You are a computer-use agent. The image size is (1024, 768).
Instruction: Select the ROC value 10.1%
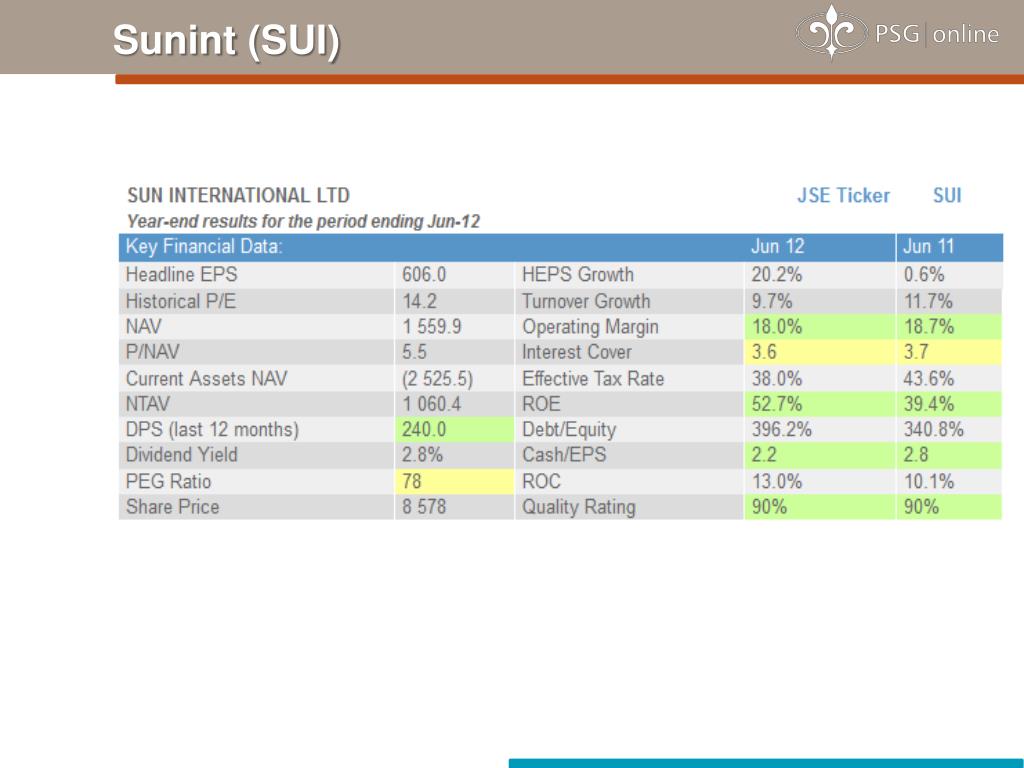(929, 482)
